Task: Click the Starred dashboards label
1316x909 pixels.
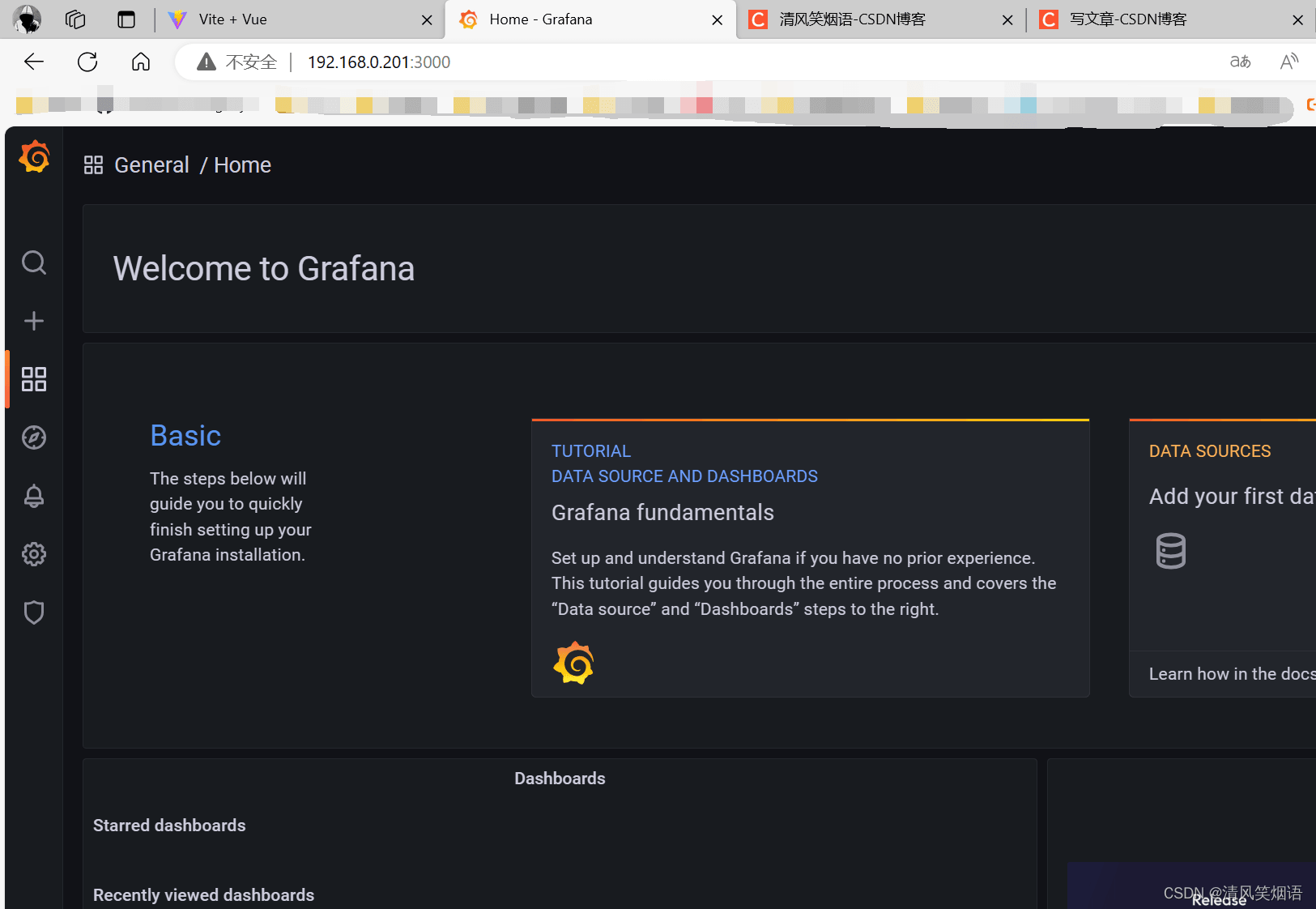Action: (169, 826)
